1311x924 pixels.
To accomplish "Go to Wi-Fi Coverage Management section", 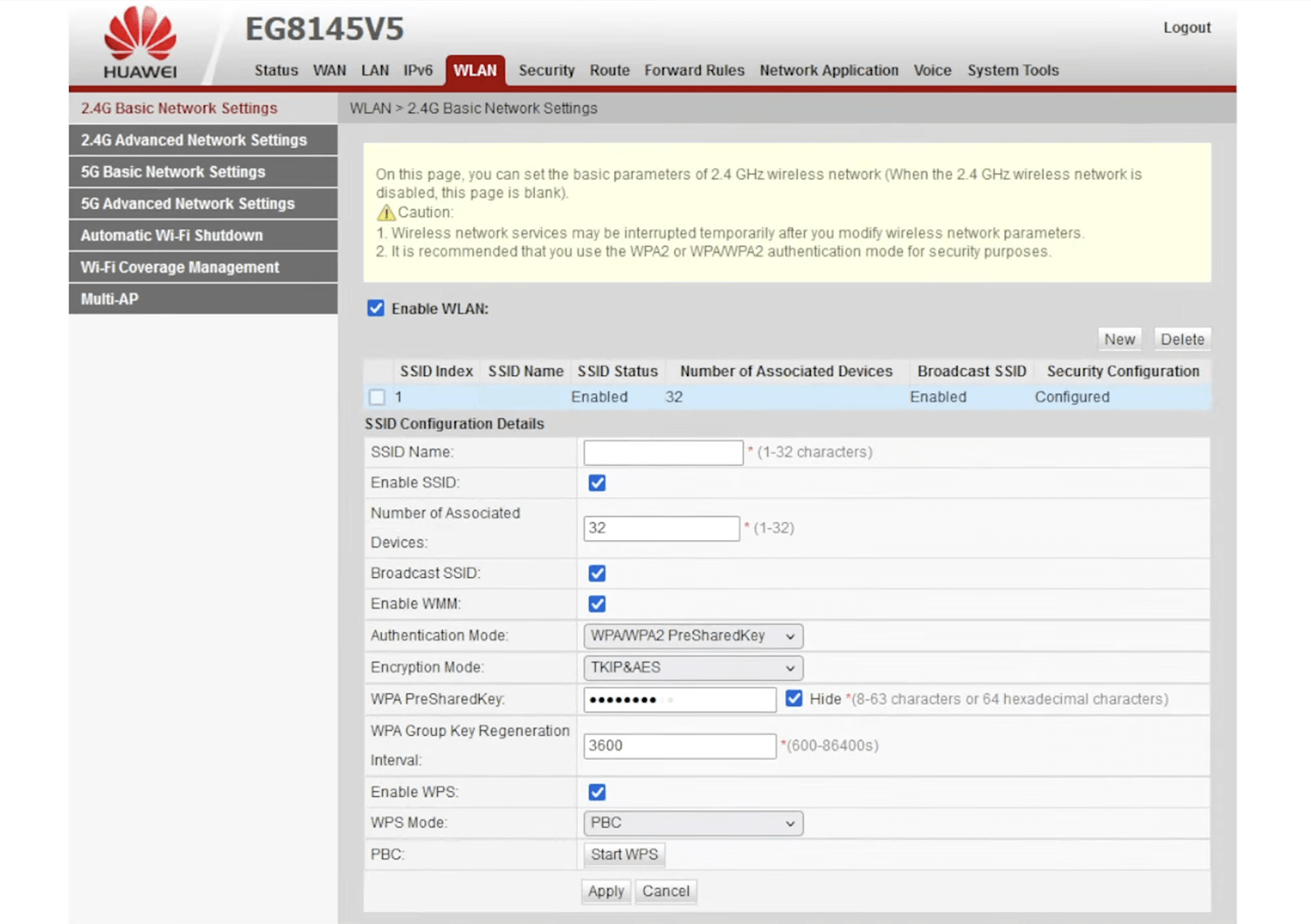I will click(180, 267).
